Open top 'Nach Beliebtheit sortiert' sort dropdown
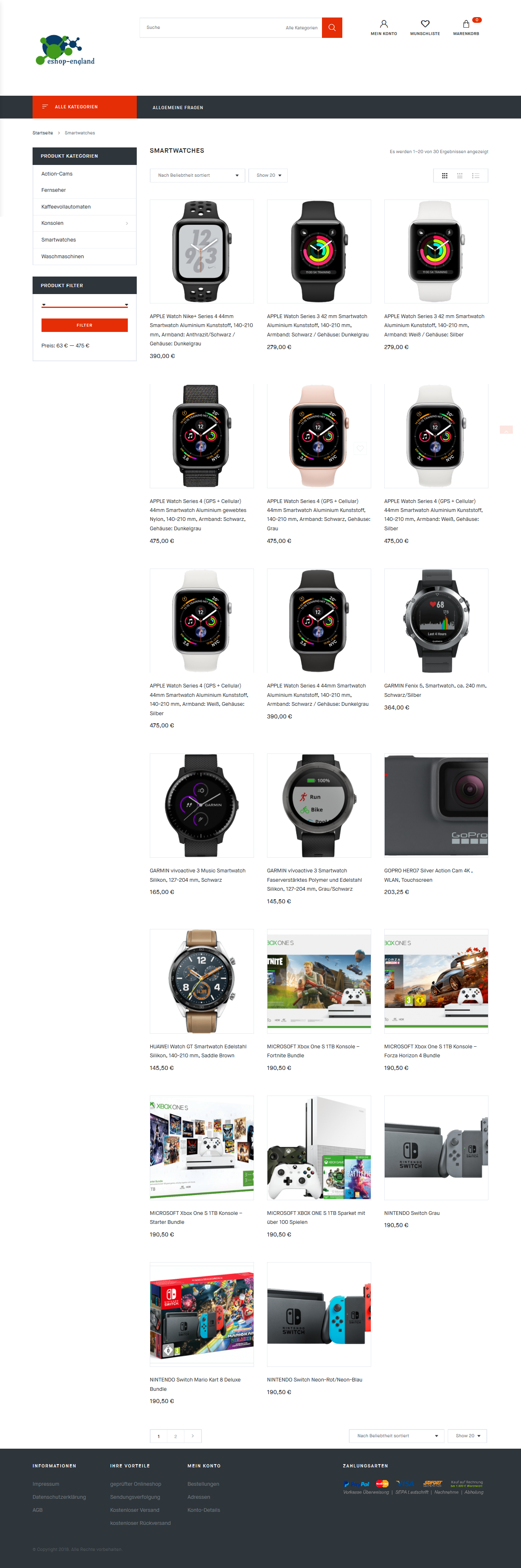The width and height of the screenshot is (521, 1568). coord(197,175)
